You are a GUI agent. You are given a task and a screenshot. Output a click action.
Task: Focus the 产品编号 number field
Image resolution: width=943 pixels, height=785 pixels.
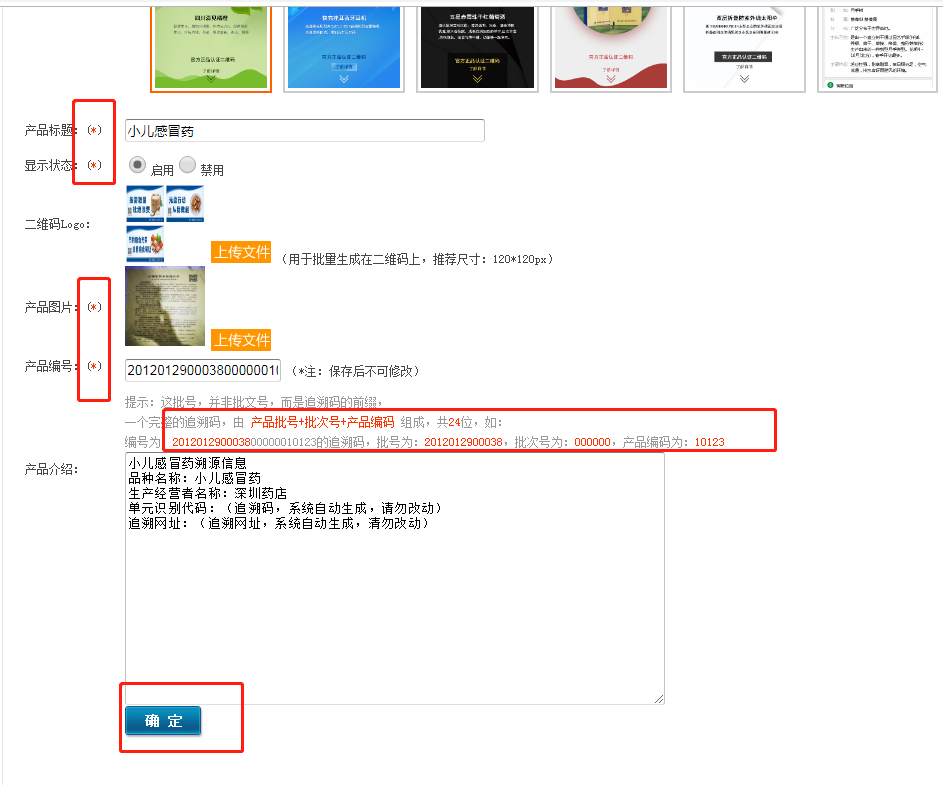point(203,370)
